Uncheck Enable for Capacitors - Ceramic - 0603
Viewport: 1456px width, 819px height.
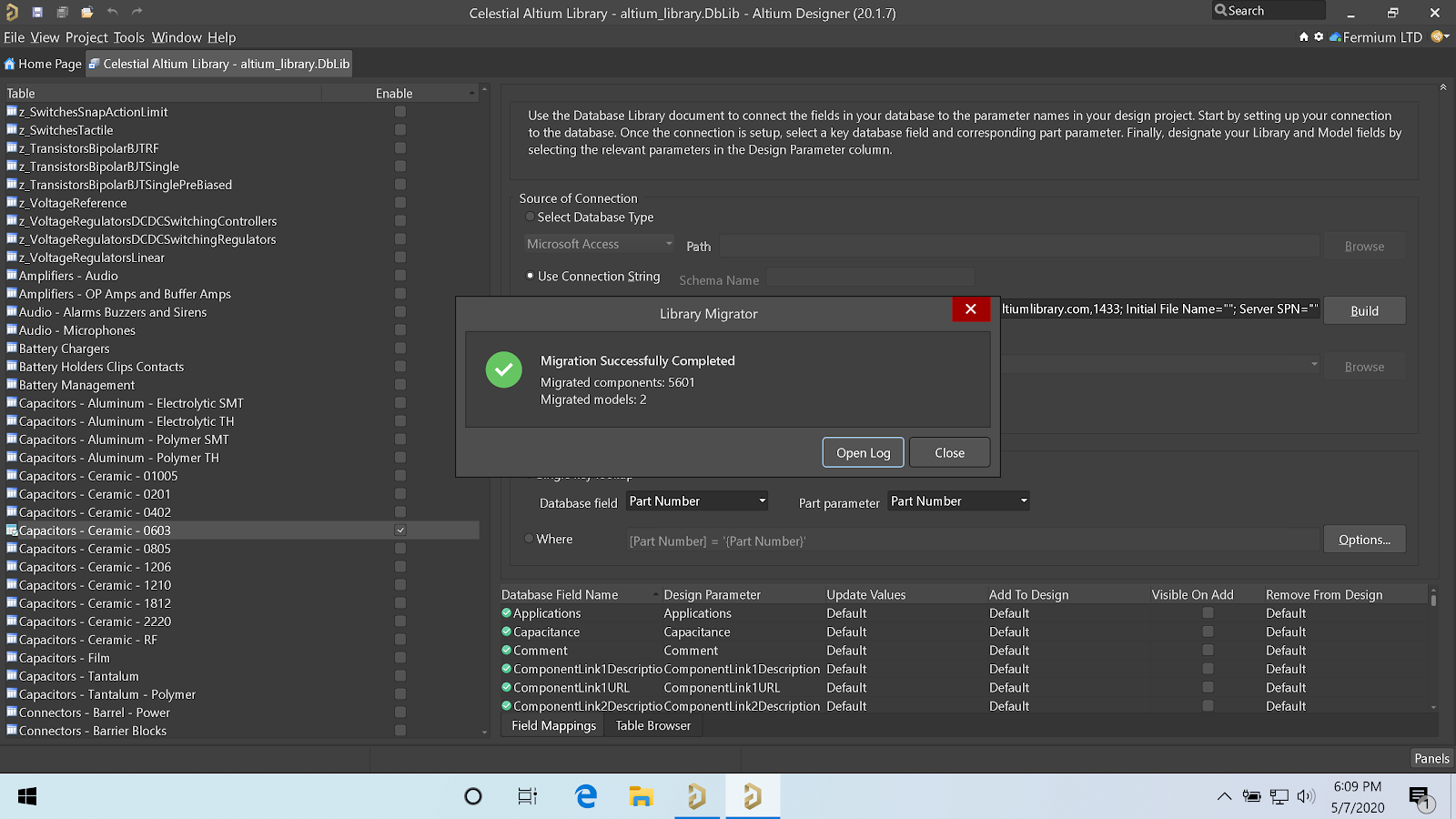click(x=400, y=530)
